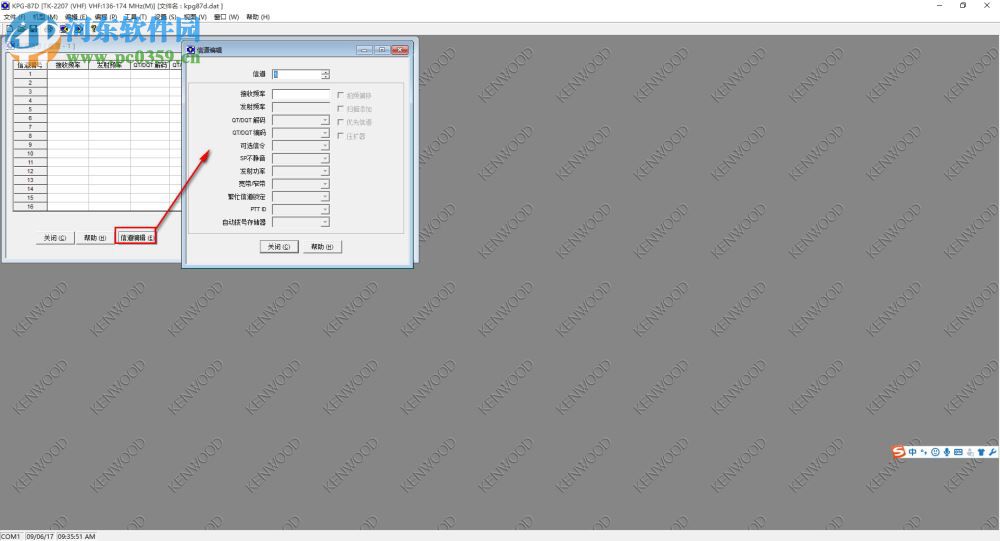1000x541 pixels.
Task: Close the 信道编辑 dialog with red X
Action: click(400, 50)
